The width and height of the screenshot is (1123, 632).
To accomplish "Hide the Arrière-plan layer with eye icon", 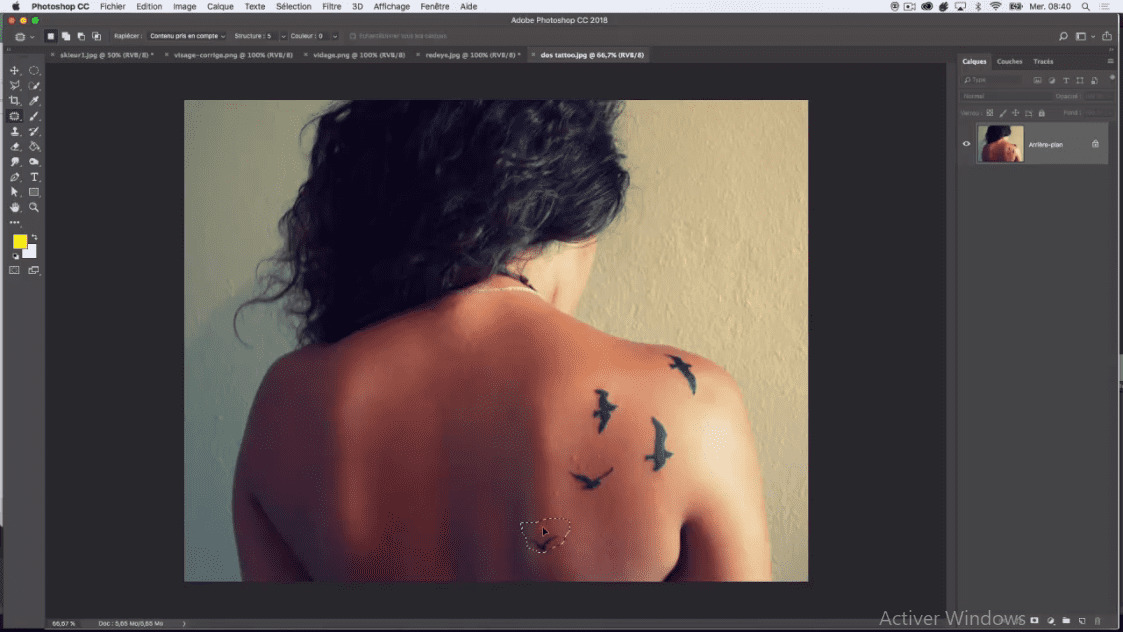I will click(966, 144).
